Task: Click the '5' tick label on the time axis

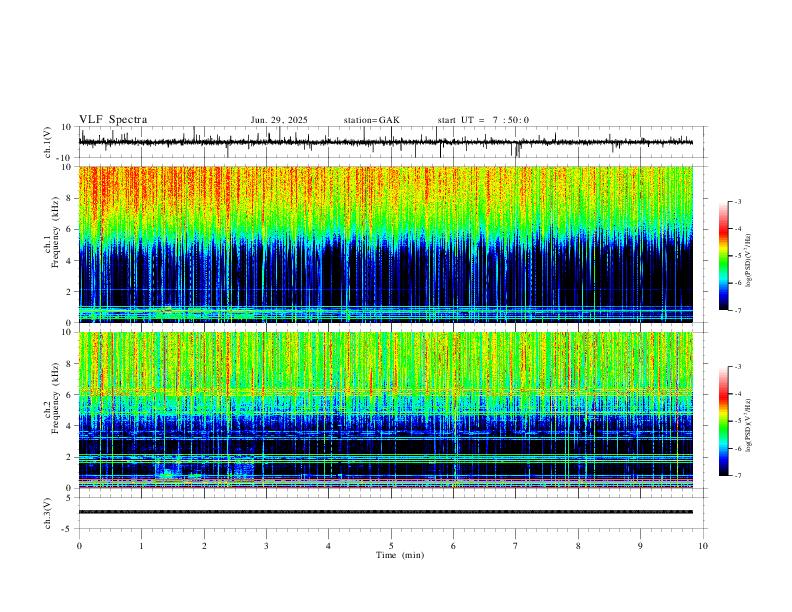Action: pos(391,546)
